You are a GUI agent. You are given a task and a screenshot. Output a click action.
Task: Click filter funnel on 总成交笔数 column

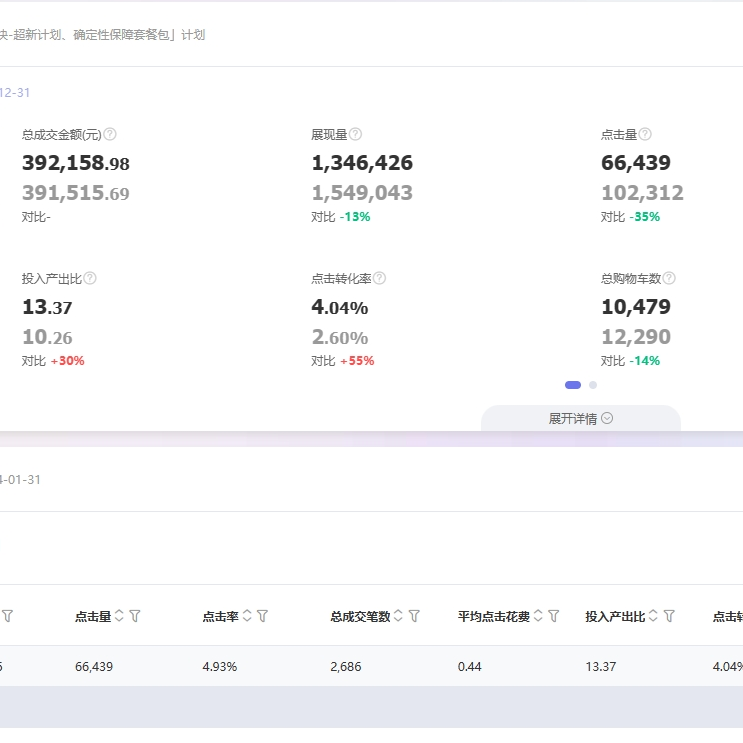coord(414,616)
